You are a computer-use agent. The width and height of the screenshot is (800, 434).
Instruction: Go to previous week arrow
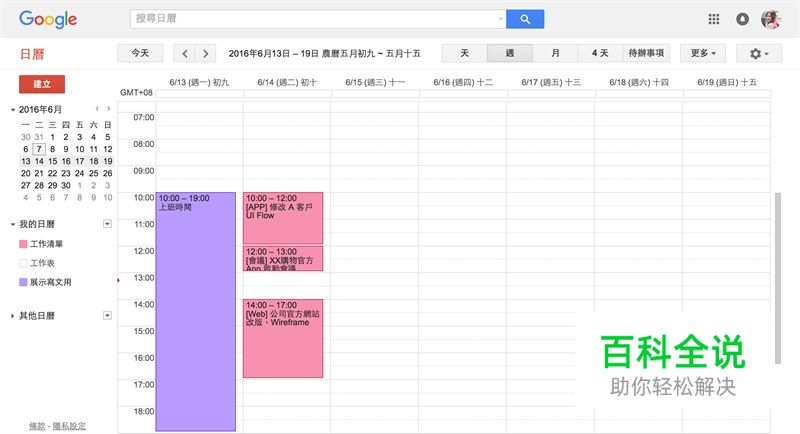(185, 54)
